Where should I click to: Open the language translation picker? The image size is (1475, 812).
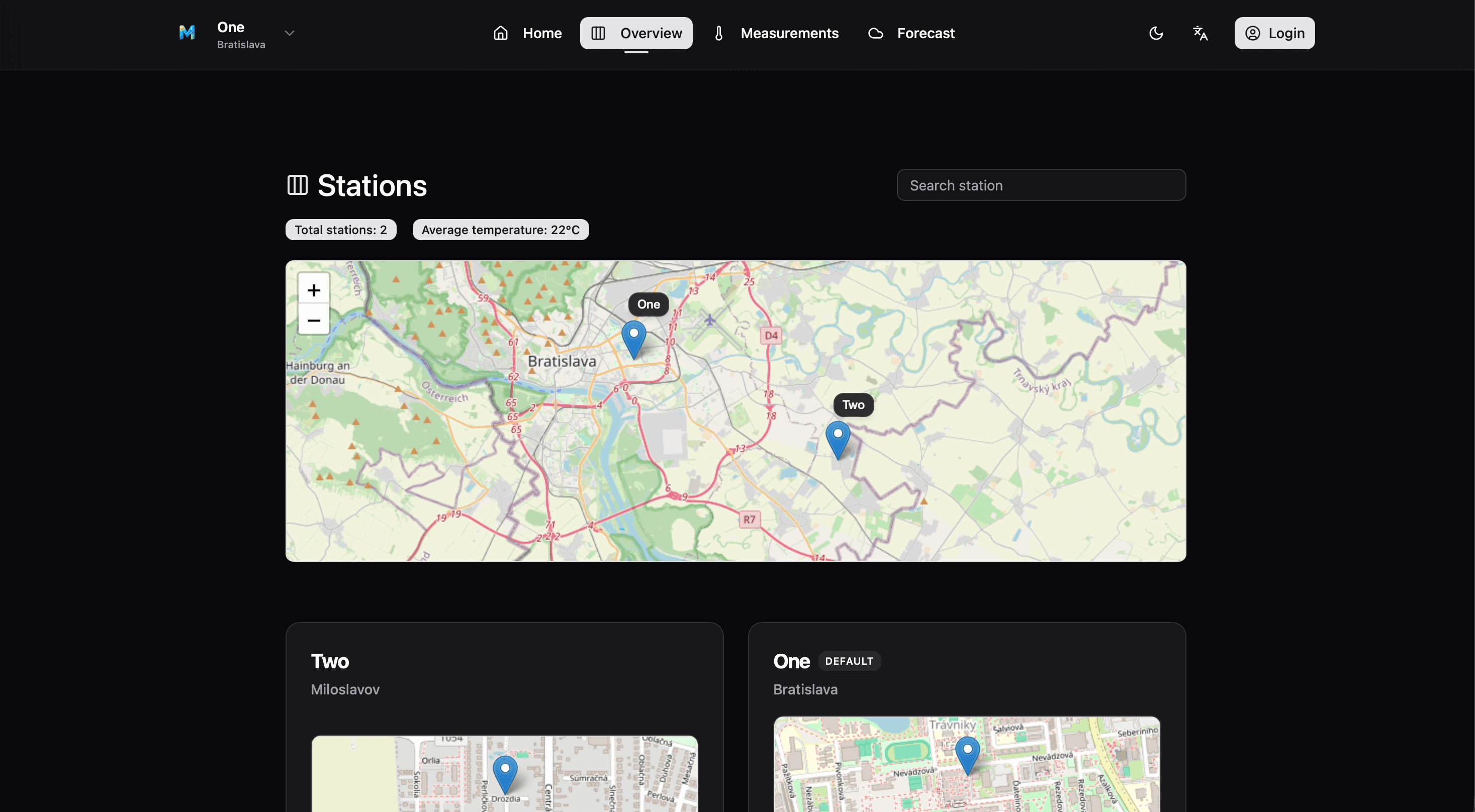tap(1200, 33)
